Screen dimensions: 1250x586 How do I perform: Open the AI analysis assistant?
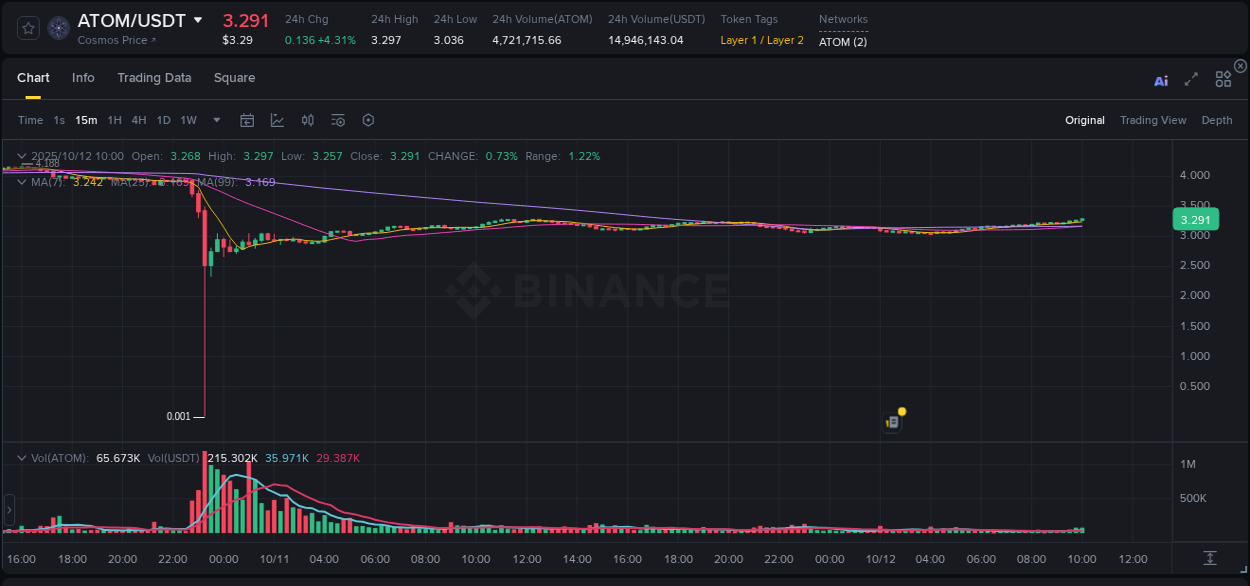[x=1161, y=81]
